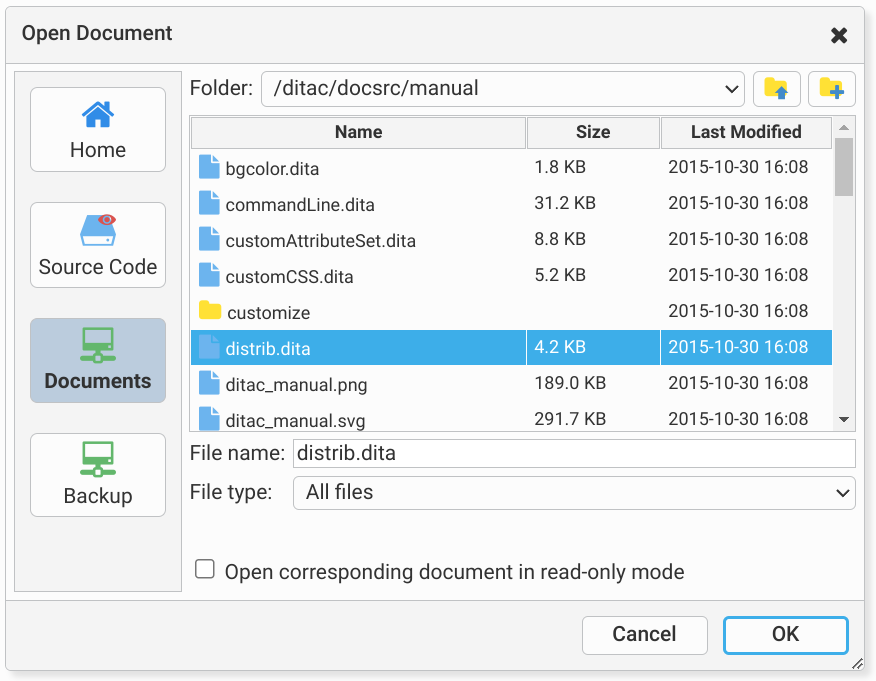Viewport: 876px width, 681px height.
Task: Click the 4.2 KB size cell
Action: (x=560, y=347)
